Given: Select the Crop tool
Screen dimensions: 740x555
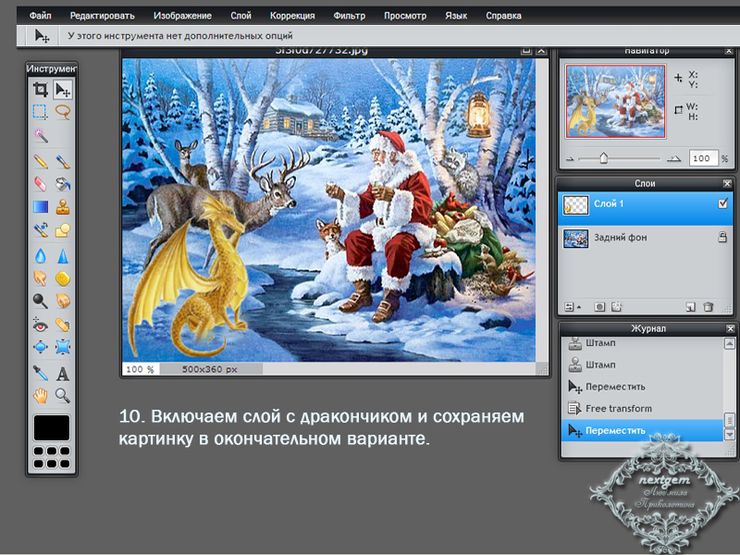Looking at the screenshot, I should [40, 89].
